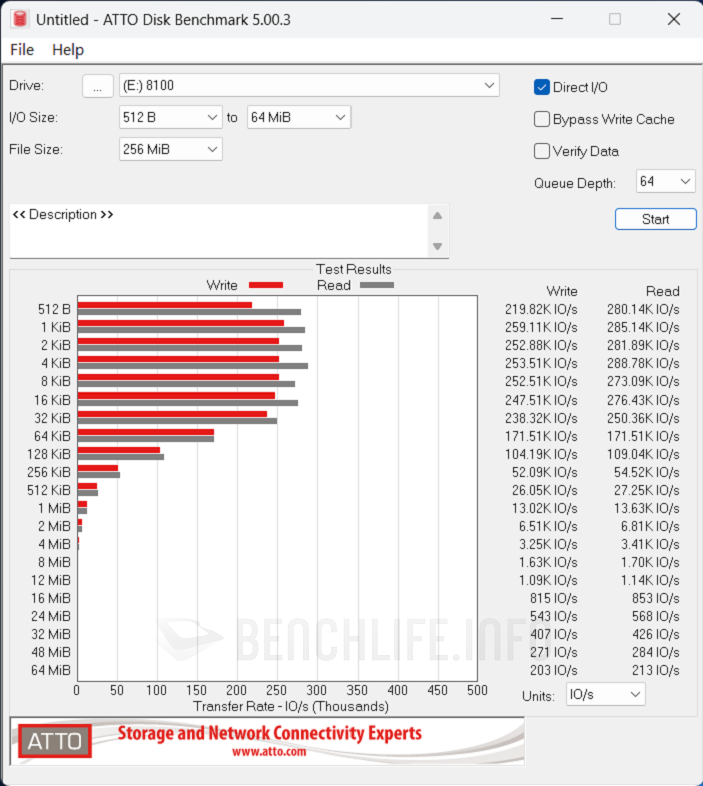Click the Transfer Rate axis title

pos(291,706)
